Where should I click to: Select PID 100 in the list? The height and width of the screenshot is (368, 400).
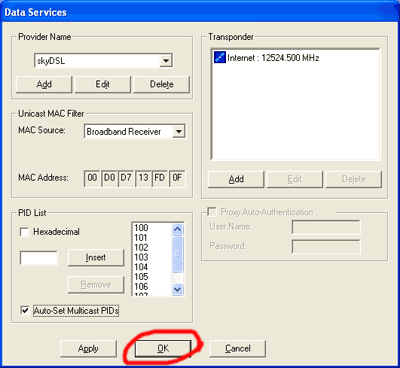(x=141, y=228)
